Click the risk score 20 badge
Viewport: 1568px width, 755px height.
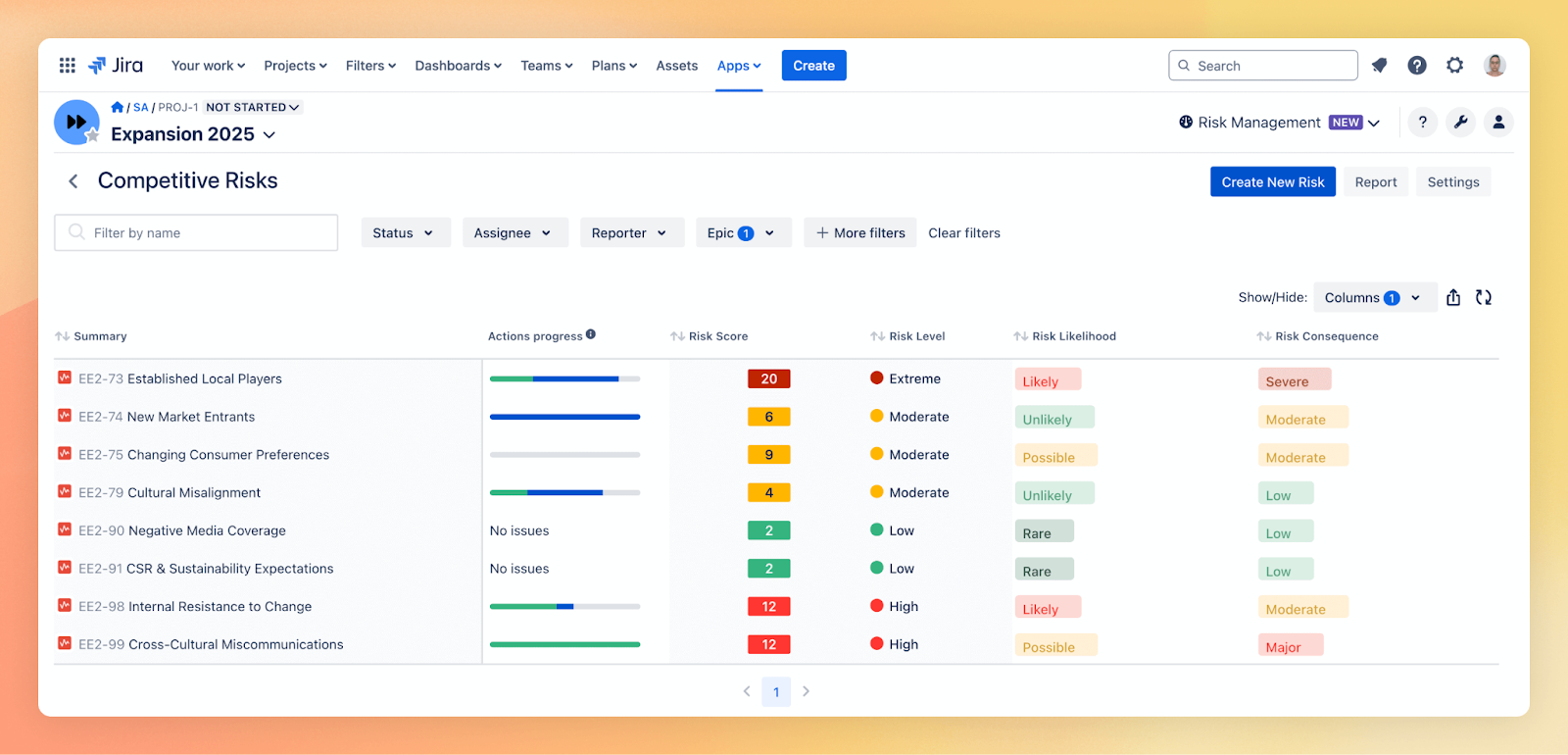tap(769, 378)
